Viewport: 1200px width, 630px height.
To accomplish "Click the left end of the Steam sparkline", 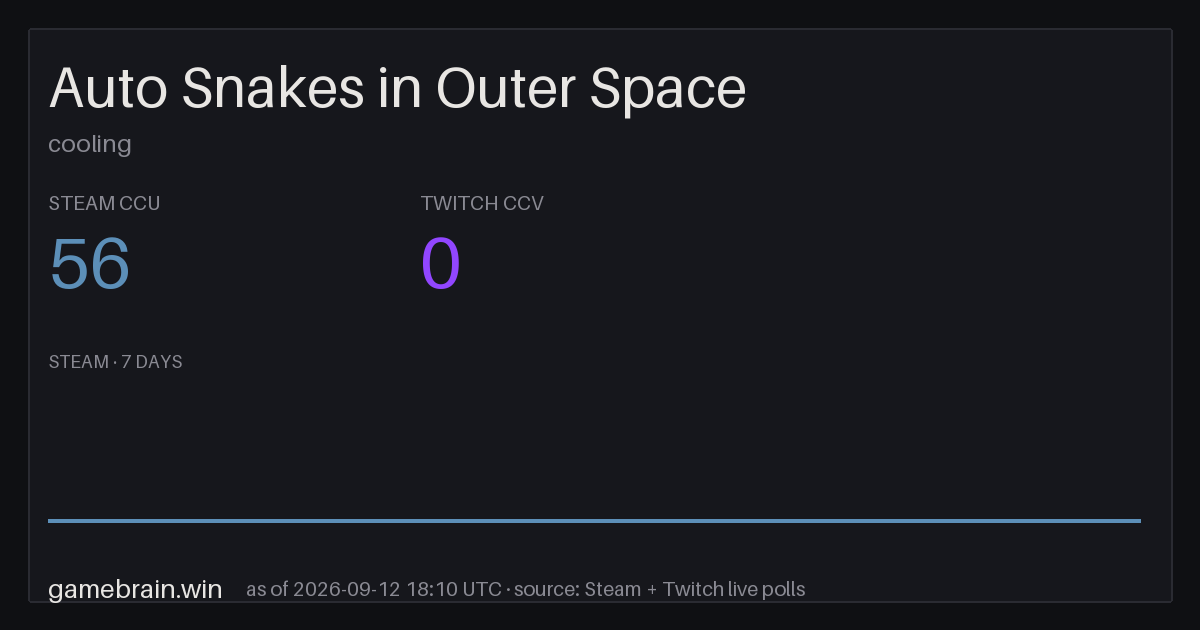I will 50,520.
